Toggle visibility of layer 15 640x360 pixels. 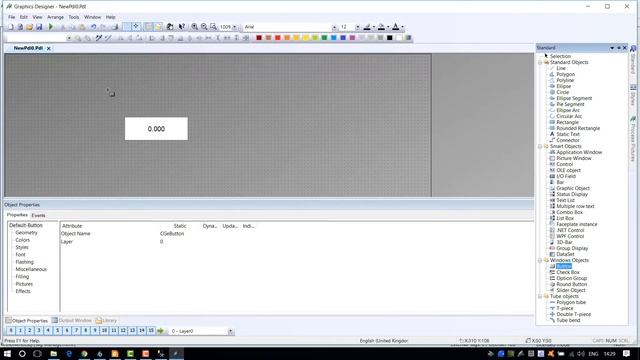[151, 331]
